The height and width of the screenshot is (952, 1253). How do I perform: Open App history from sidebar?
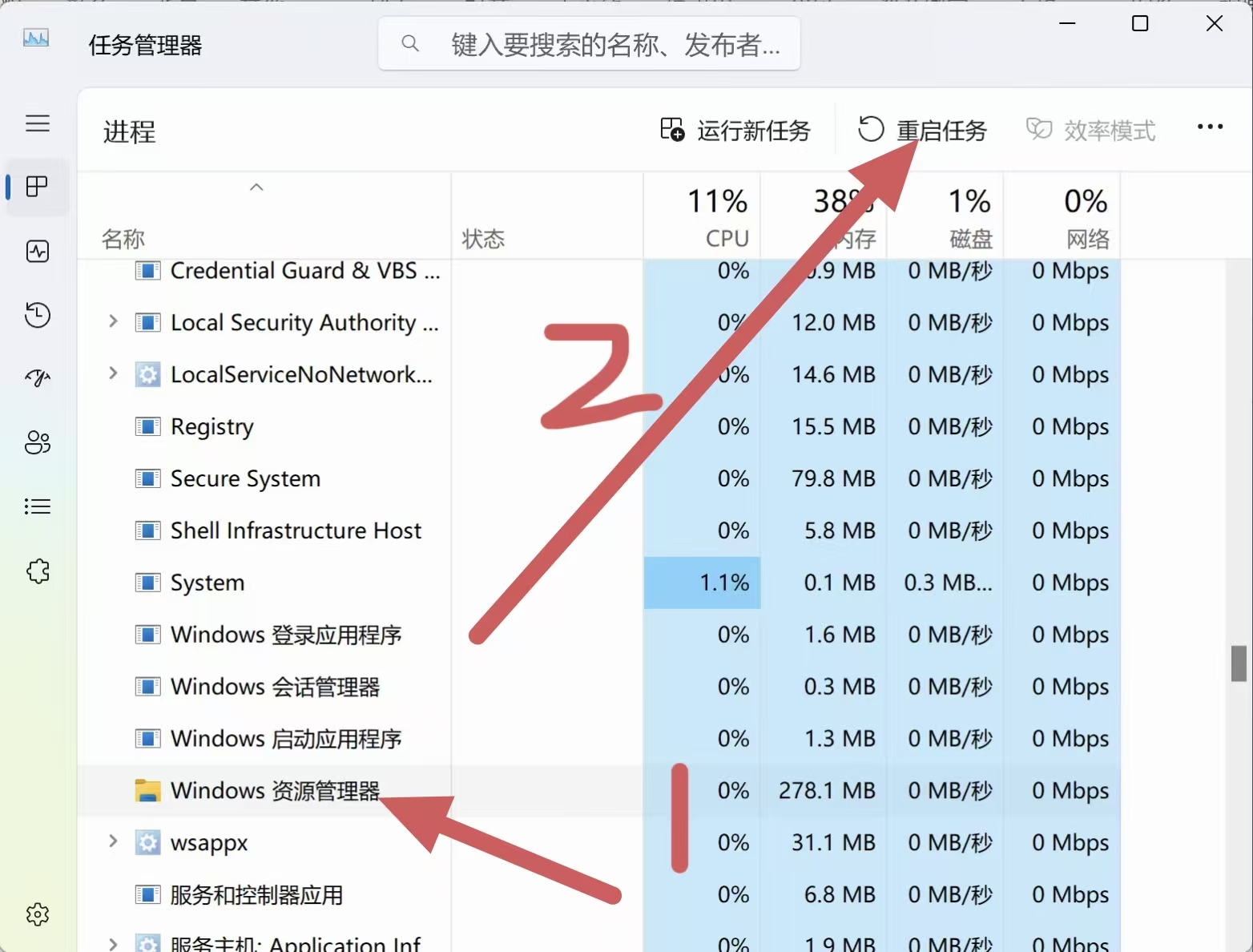pos(38,315)
